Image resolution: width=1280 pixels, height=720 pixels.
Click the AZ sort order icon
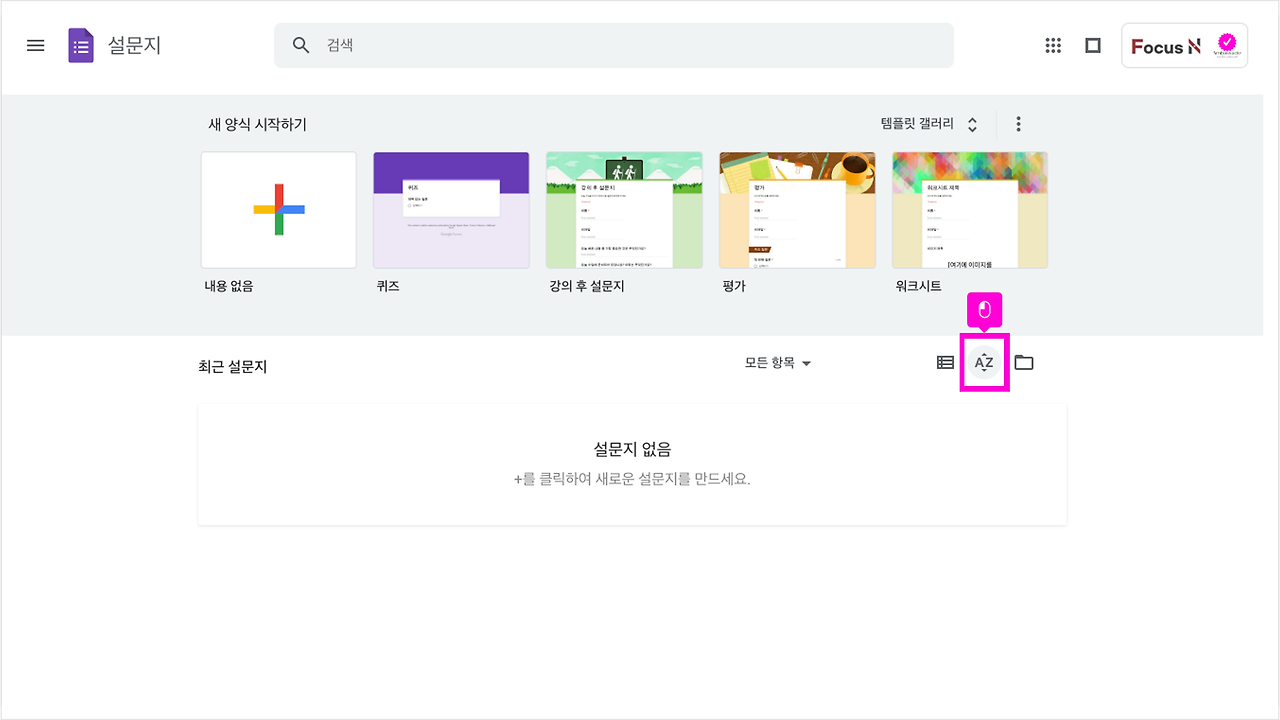(x=984, y=362)
